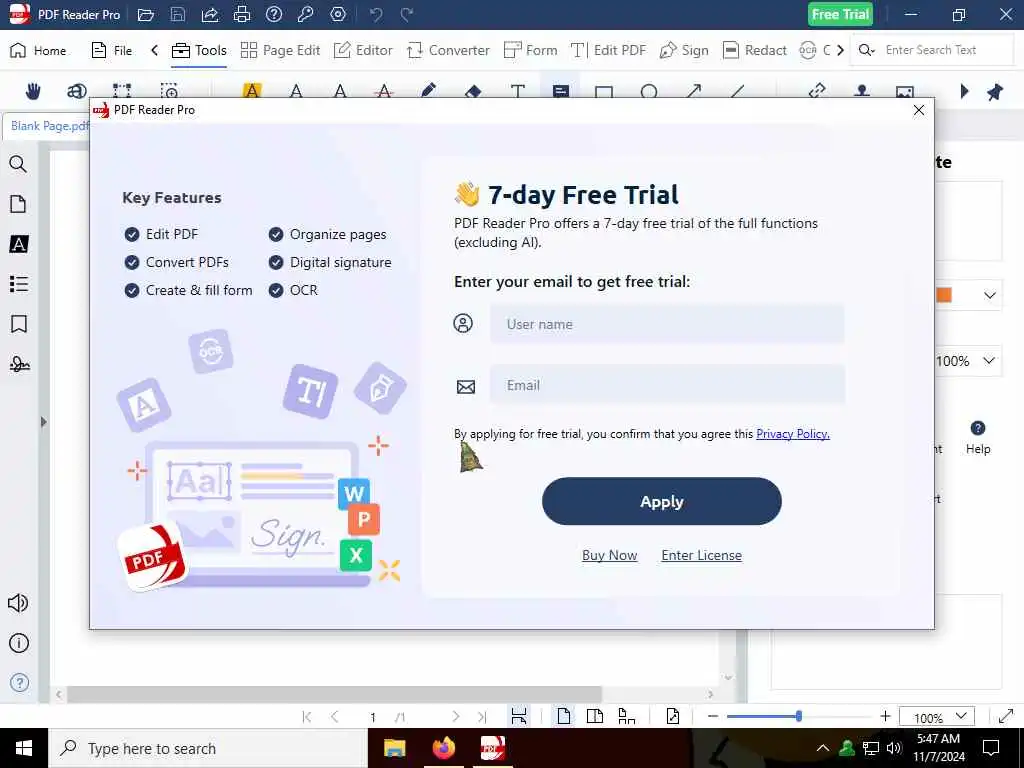Image resolution: width=1024 pixels, height=768 pixels.
Task: Open the Signatures panel in left sidebar
Action: coord(18,364)
